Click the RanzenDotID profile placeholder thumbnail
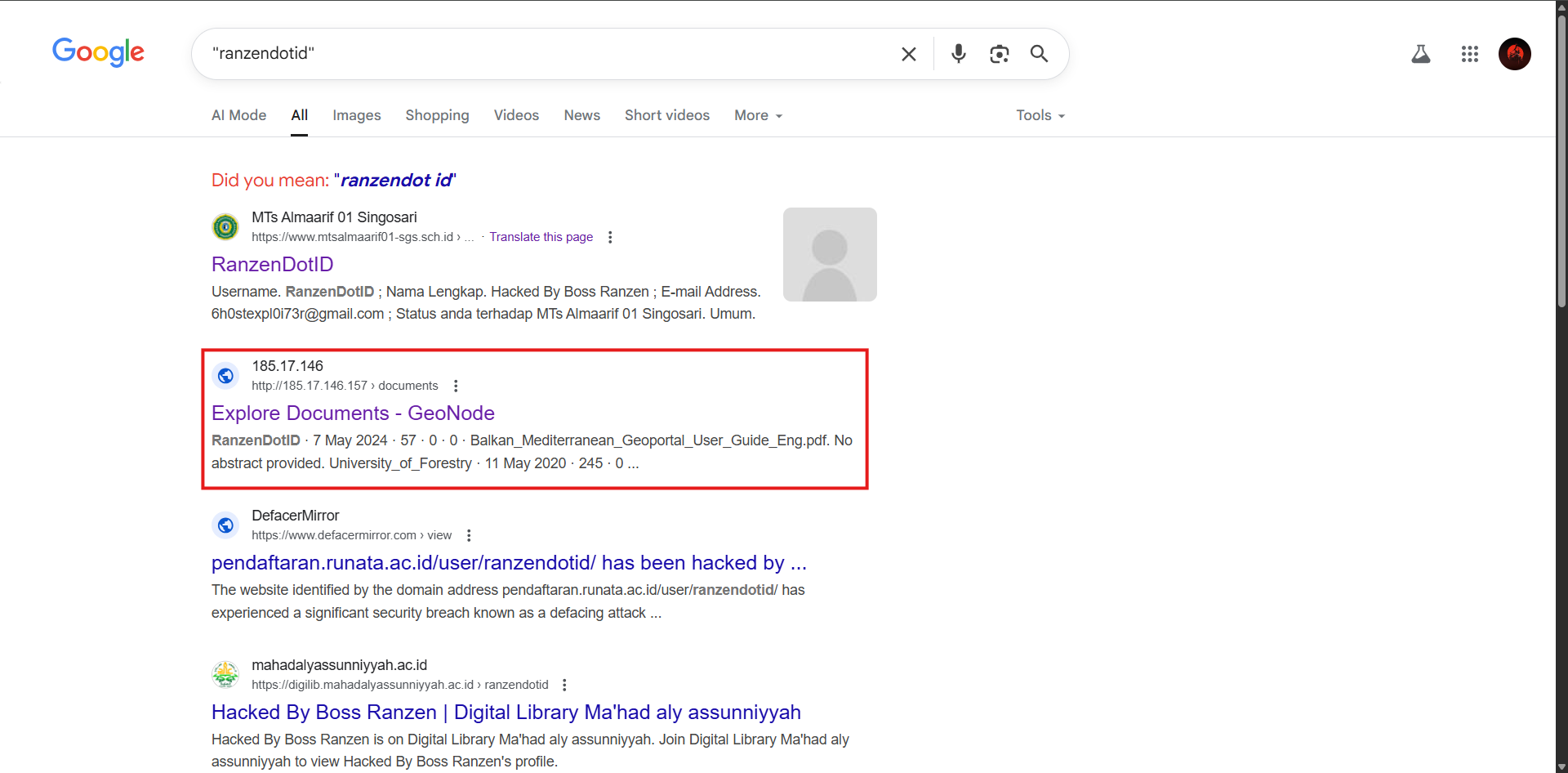Screen dimensions: 1568x773 [x=830, y=254]
